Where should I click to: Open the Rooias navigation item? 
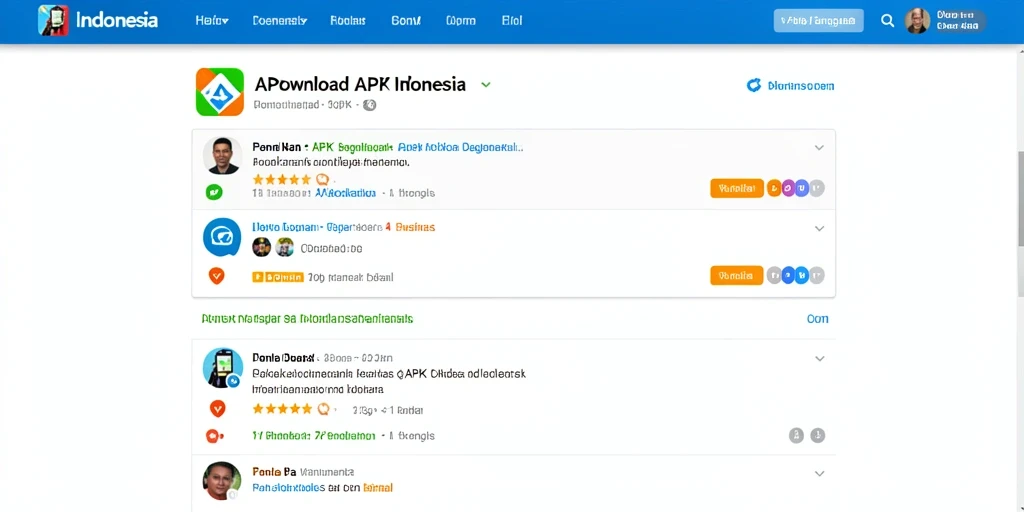(348, 20)
